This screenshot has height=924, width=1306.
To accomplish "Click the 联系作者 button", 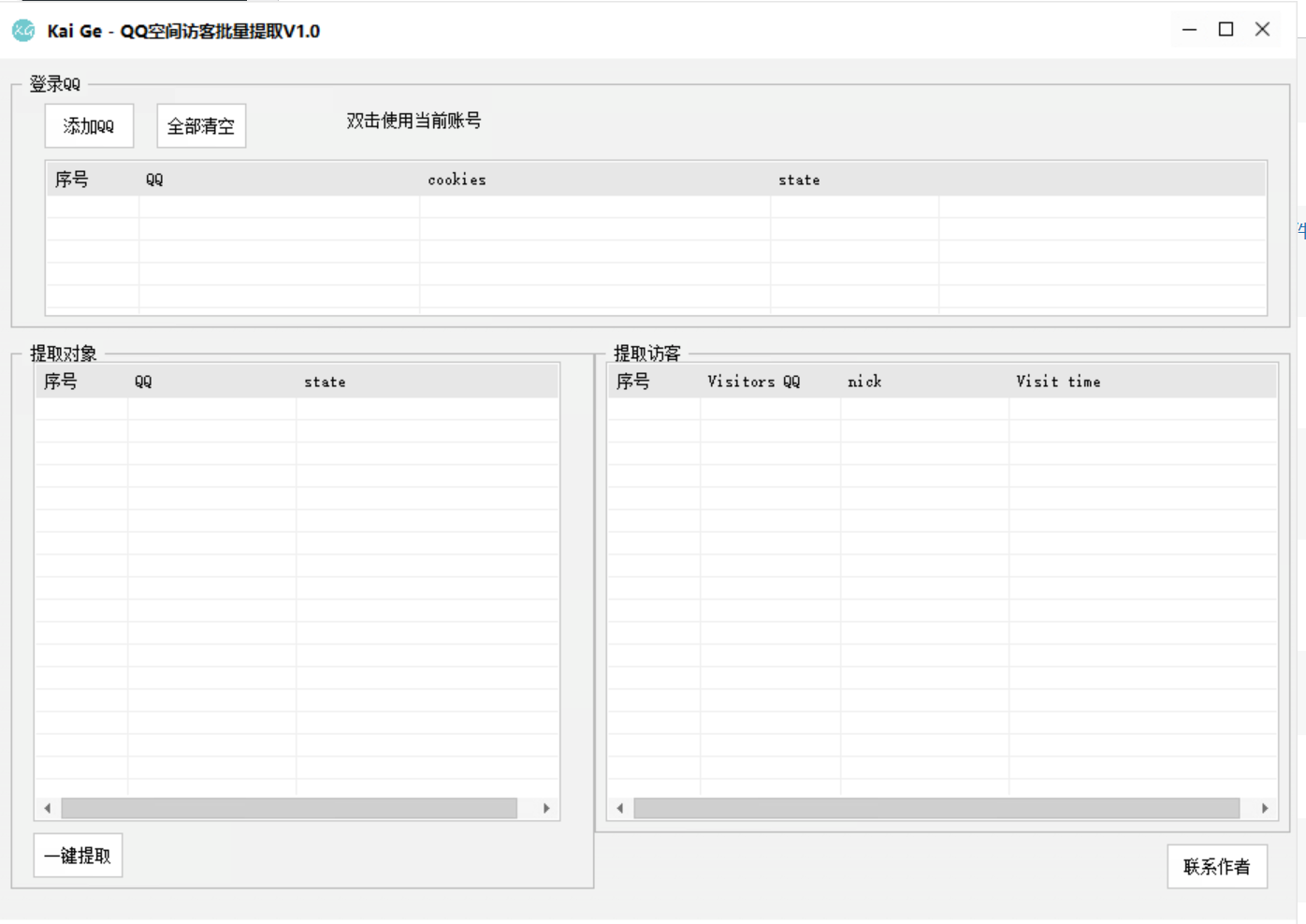I will coord(1217,866).
